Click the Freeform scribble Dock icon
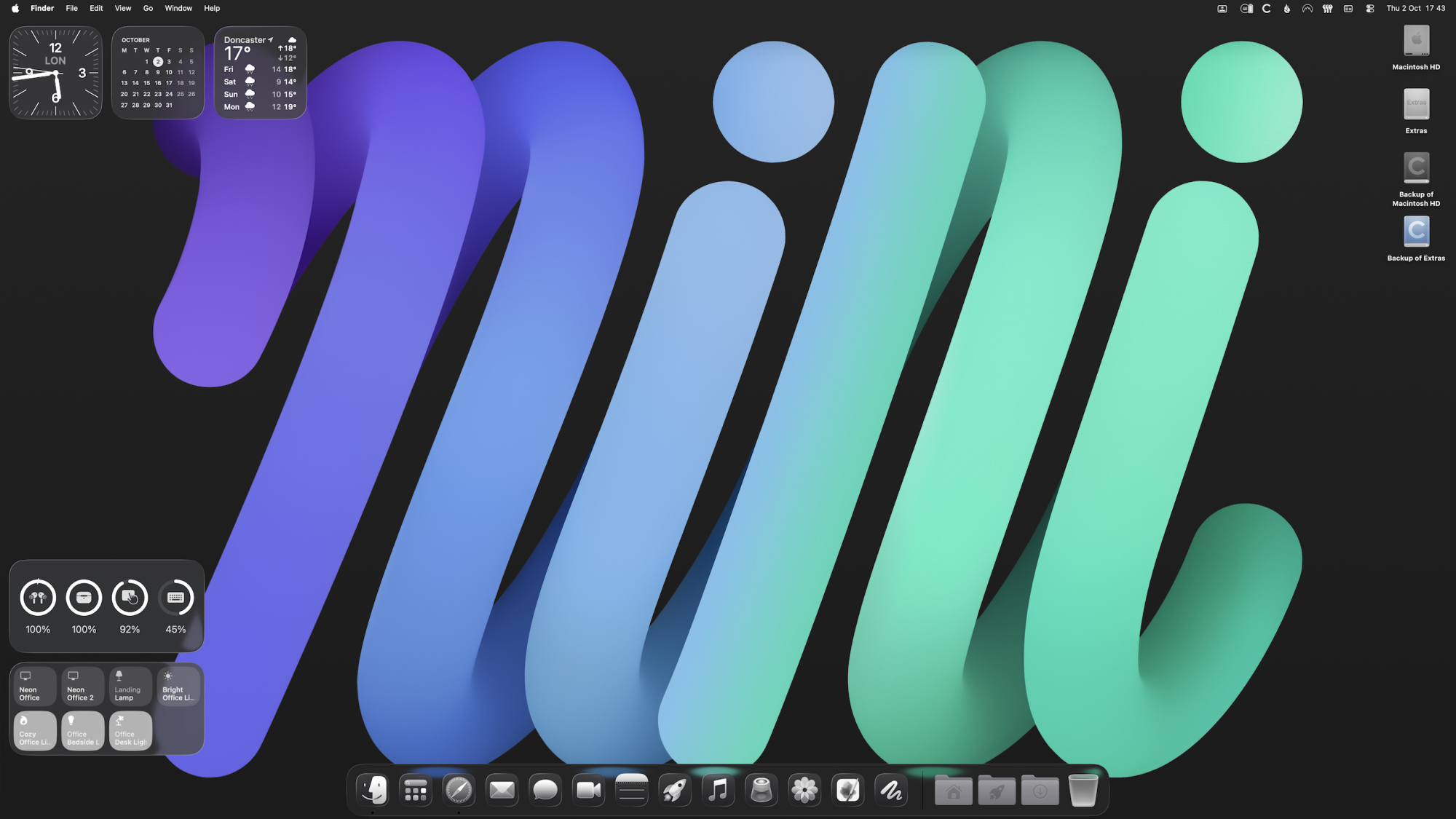The image size is (1456, 819). (891, 790)
